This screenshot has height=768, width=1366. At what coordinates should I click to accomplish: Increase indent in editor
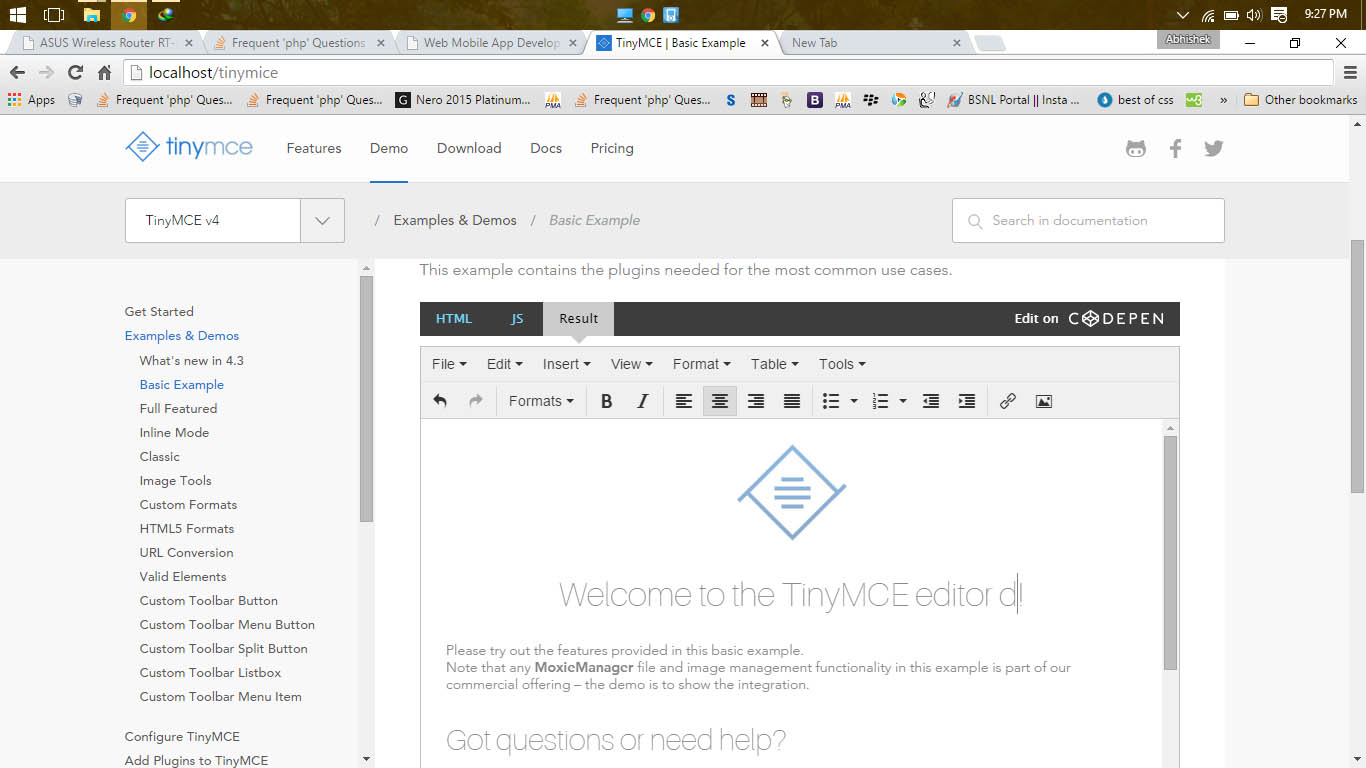point(967,401)
